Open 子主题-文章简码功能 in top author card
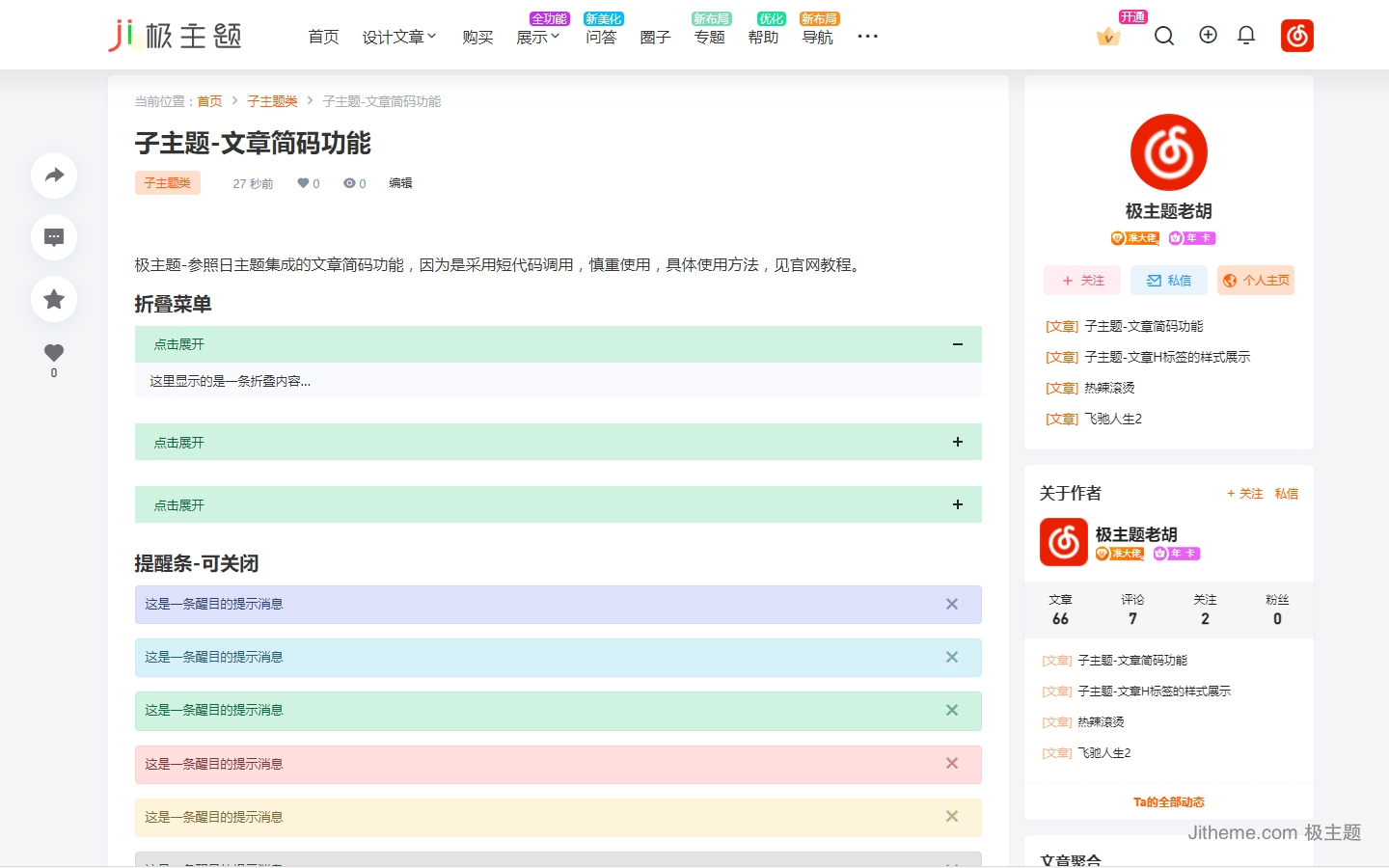 click(1144, 326)
